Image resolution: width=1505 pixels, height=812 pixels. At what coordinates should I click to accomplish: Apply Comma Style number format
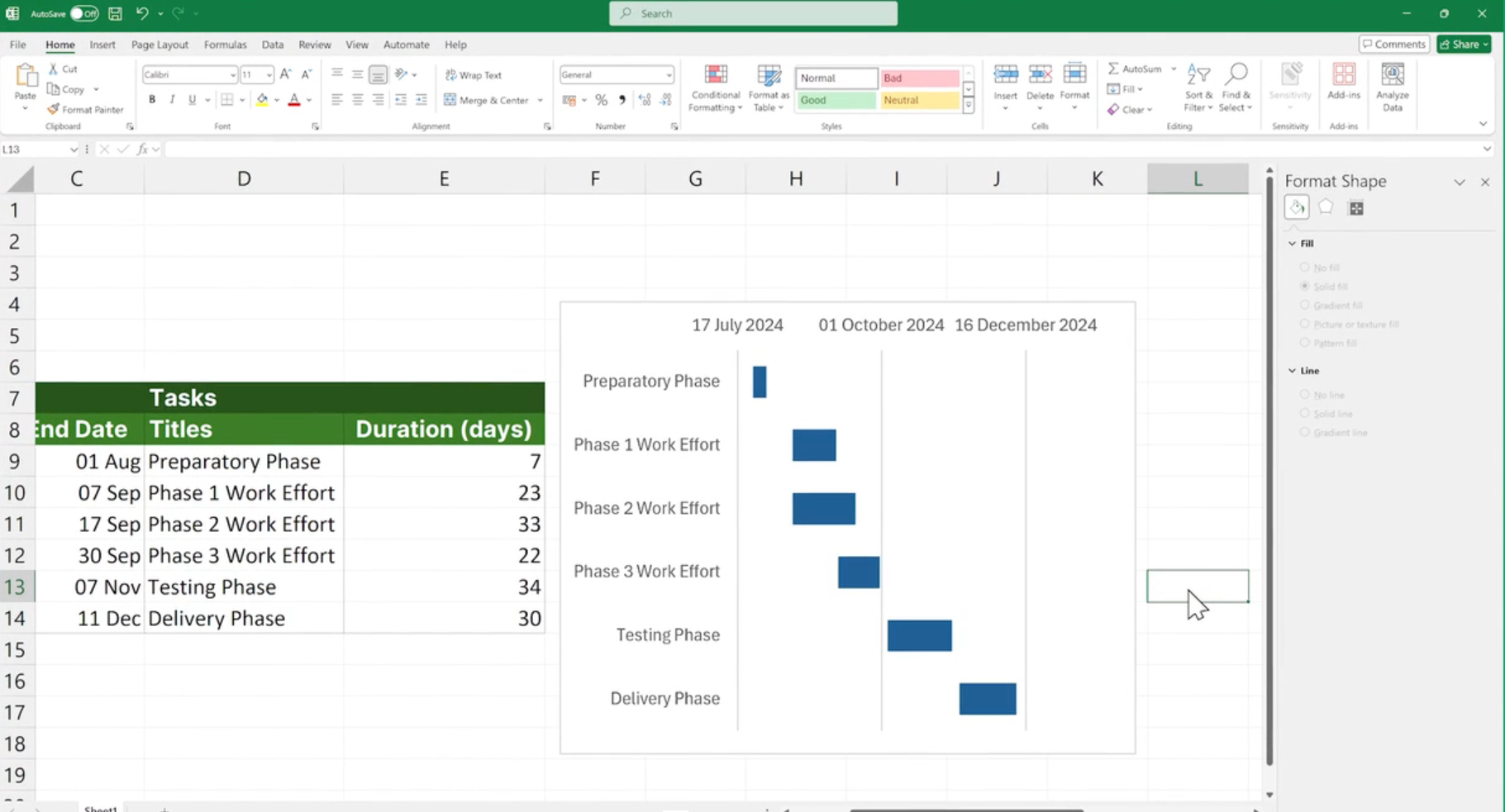[x=622, y=100]
